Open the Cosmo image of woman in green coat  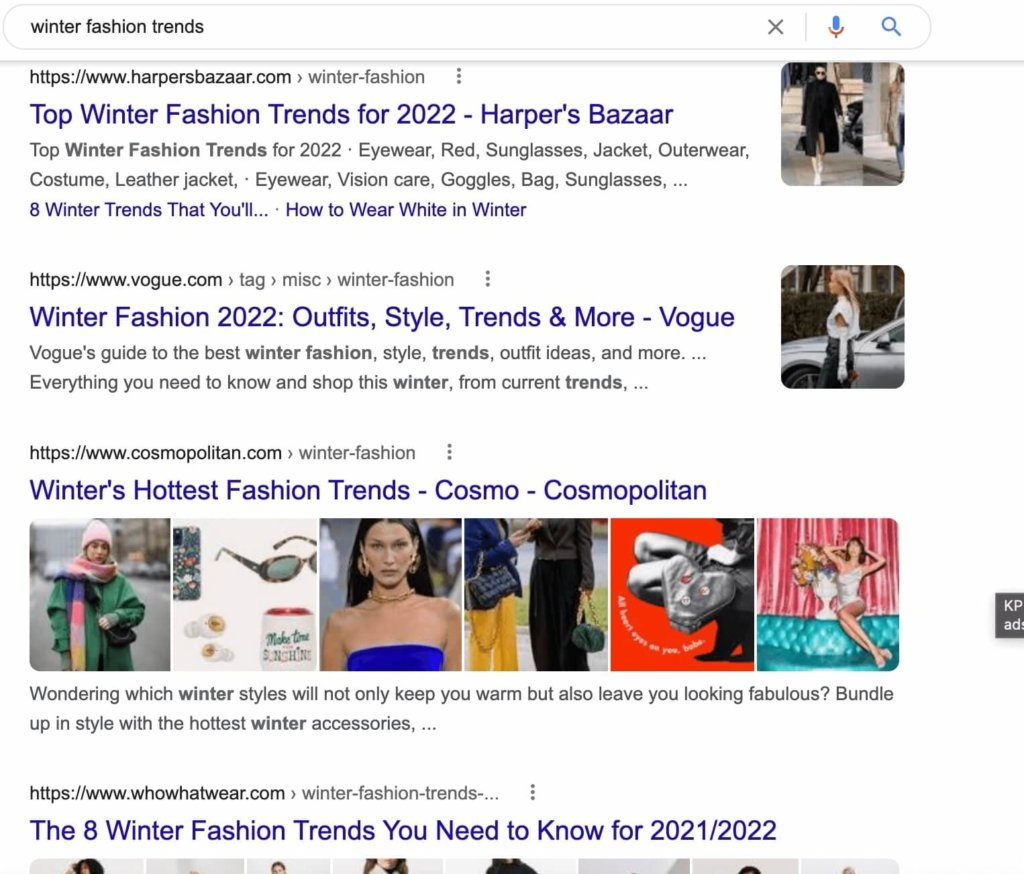100,594
